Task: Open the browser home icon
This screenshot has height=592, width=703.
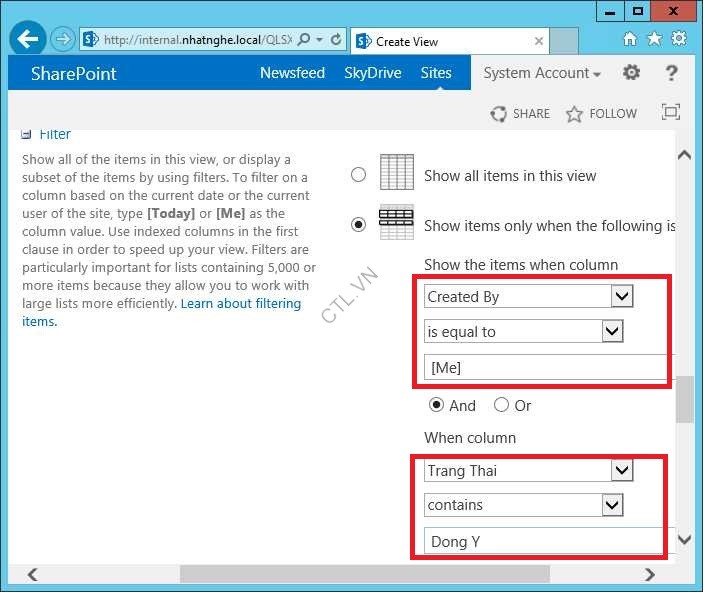Action: pyautogui.click(x=630, y=39)
